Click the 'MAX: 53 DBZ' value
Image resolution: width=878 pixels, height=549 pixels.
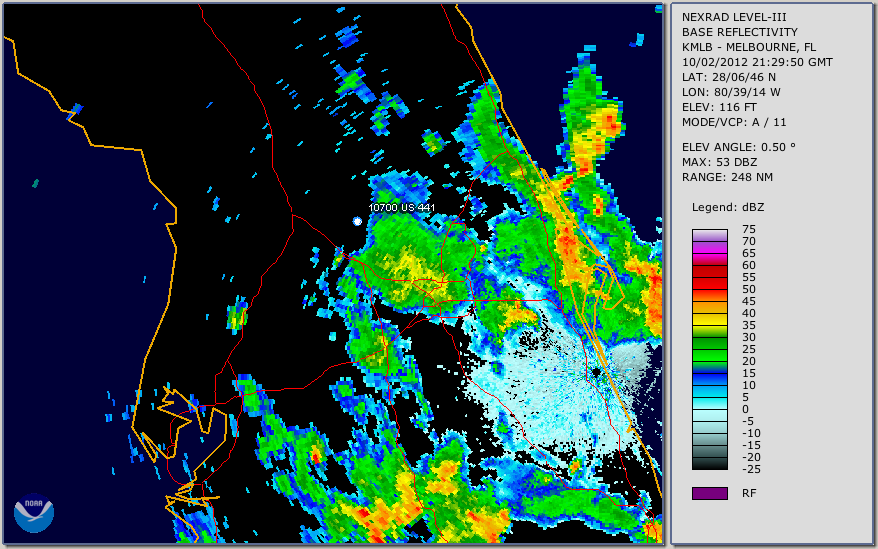tap(720, 162)
